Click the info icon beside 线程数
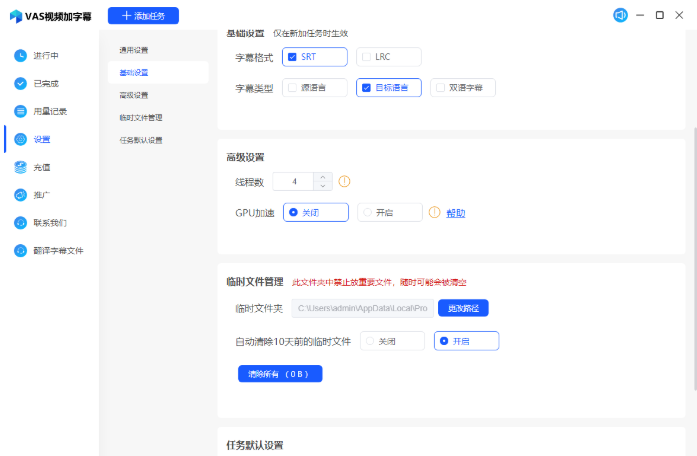Viewport: 697px width, 456px height. click(x=344, y=181)
